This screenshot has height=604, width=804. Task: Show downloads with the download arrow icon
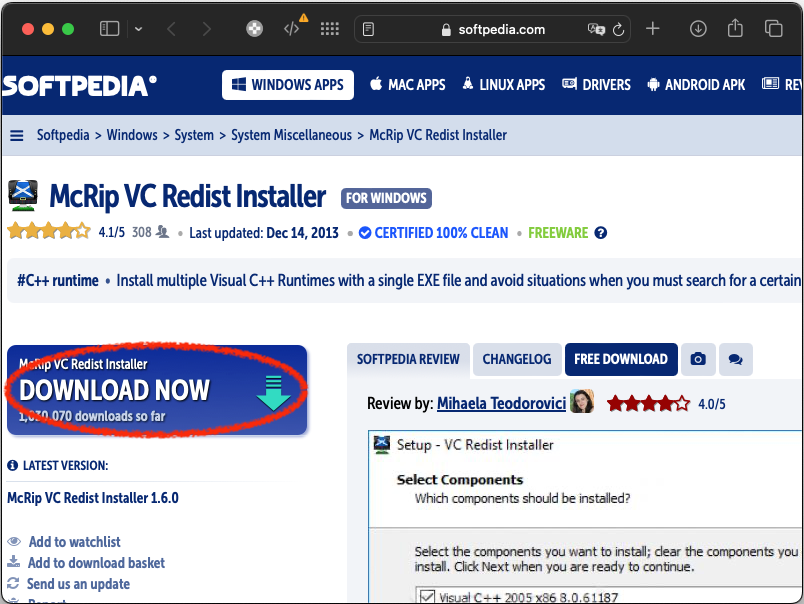tap(698, 29)
